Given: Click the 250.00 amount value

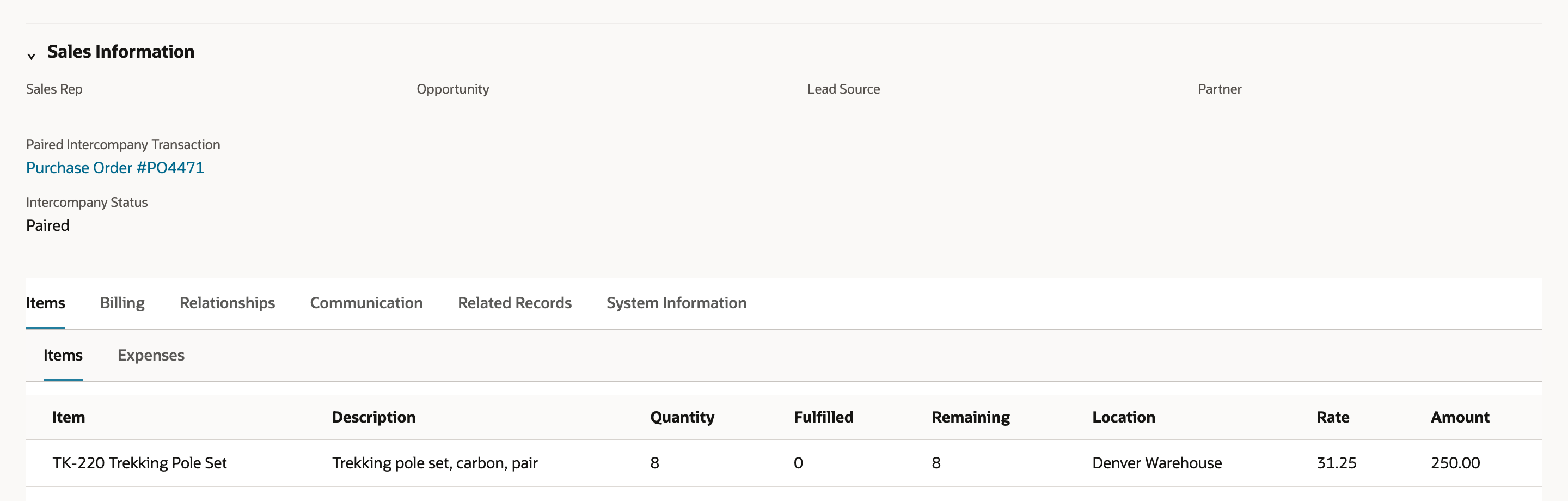Looking at the screenshot, I should click(1455, 463).
